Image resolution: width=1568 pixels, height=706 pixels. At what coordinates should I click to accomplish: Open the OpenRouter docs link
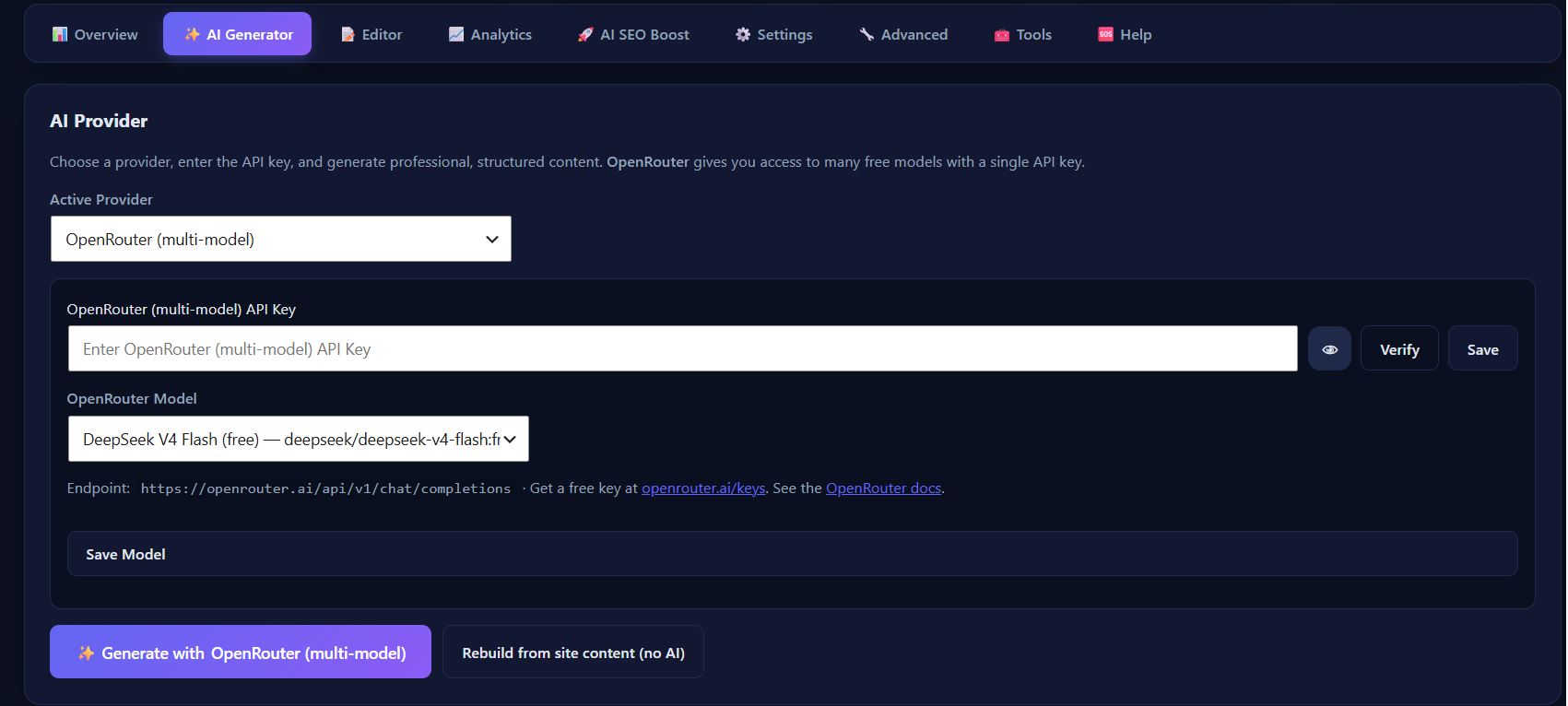pyautogui.click(x=883, y=488)
